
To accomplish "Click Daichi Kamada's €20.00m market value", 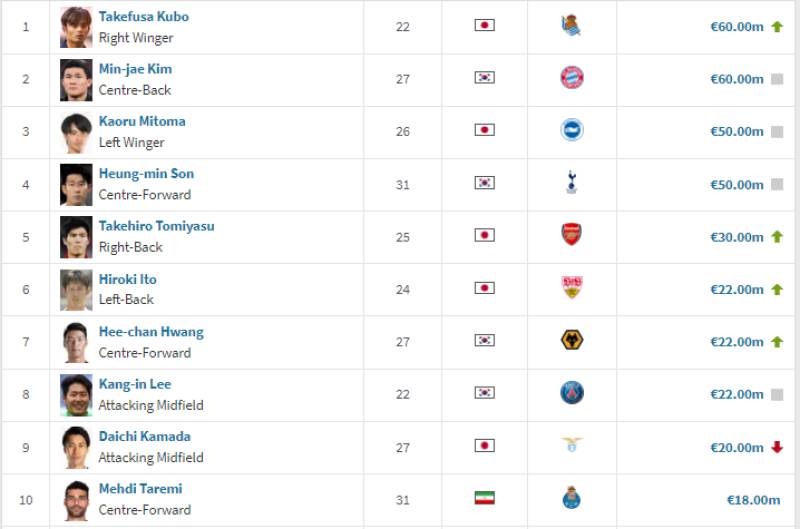I will point(737,447).
